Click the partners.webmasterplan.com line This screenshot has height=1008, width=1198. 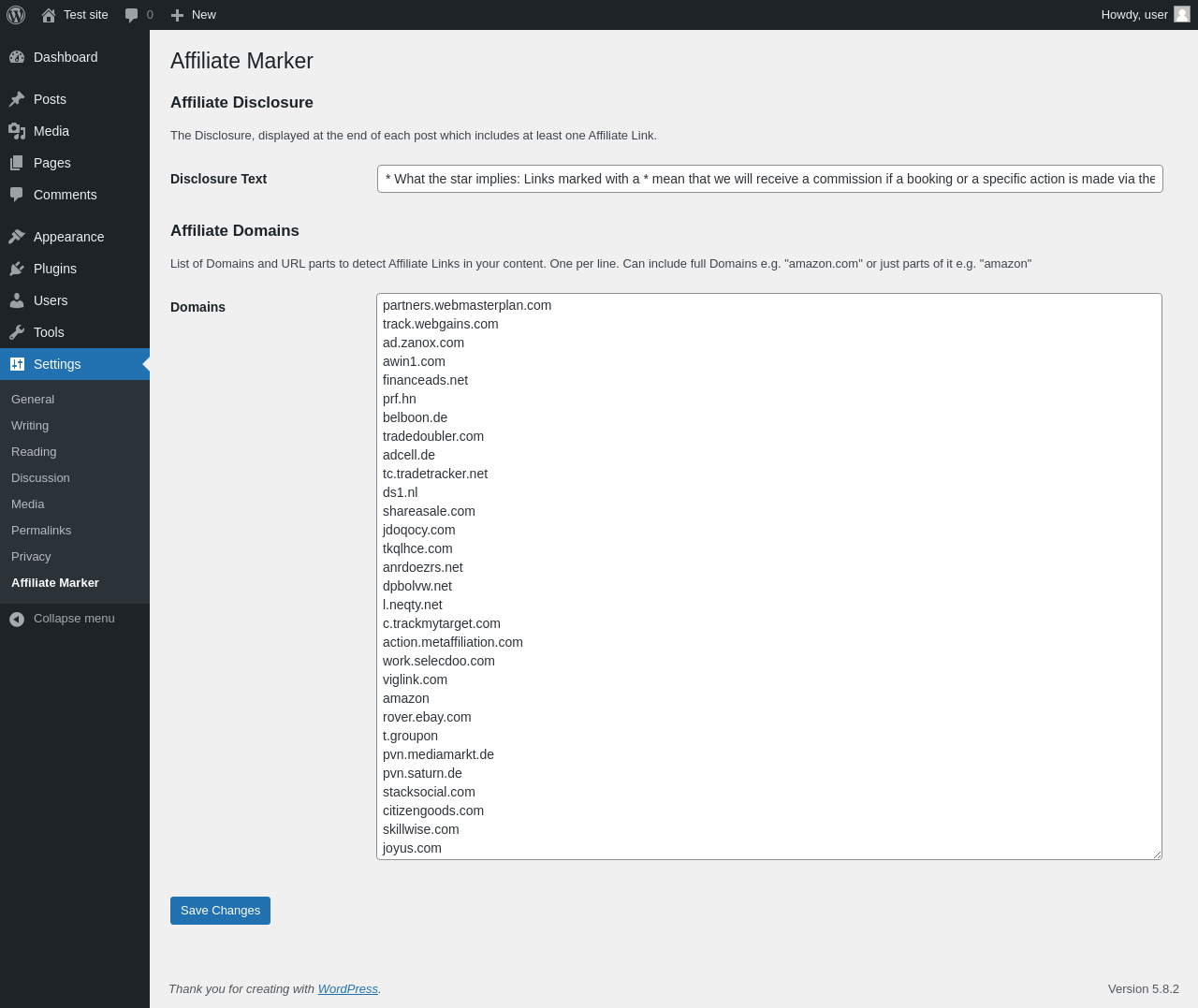[x=467, y=305]
